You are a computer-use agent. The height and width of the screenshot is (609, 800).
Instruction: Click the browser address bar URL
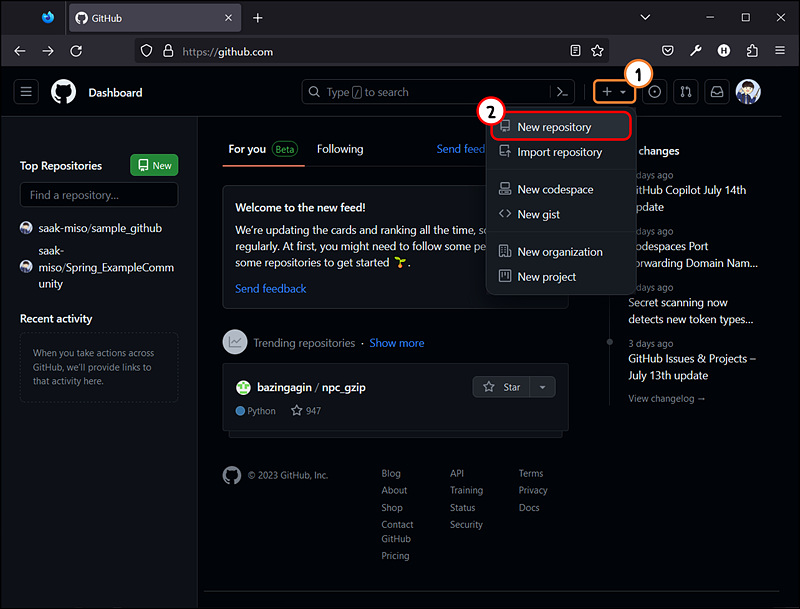(x=227, y=52)
